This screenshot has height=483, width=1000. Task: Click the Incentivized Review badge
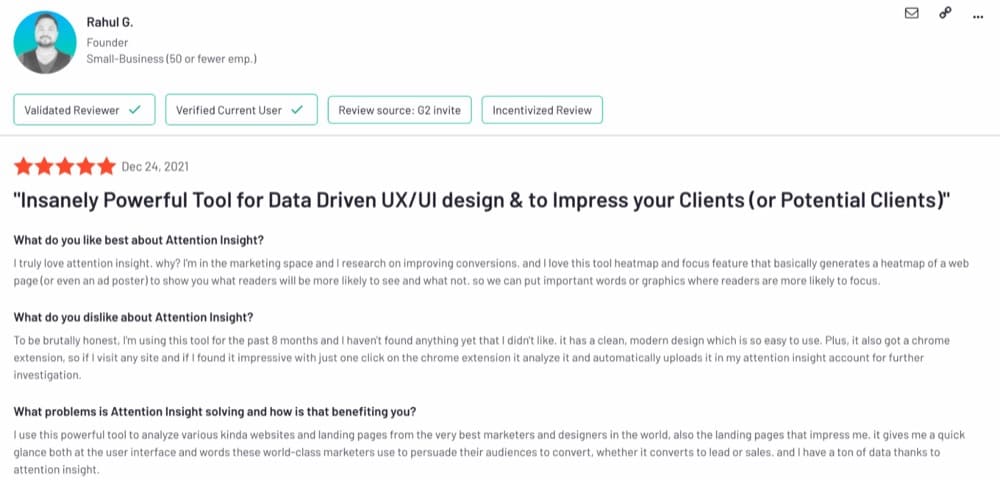(x=542, y=110)
